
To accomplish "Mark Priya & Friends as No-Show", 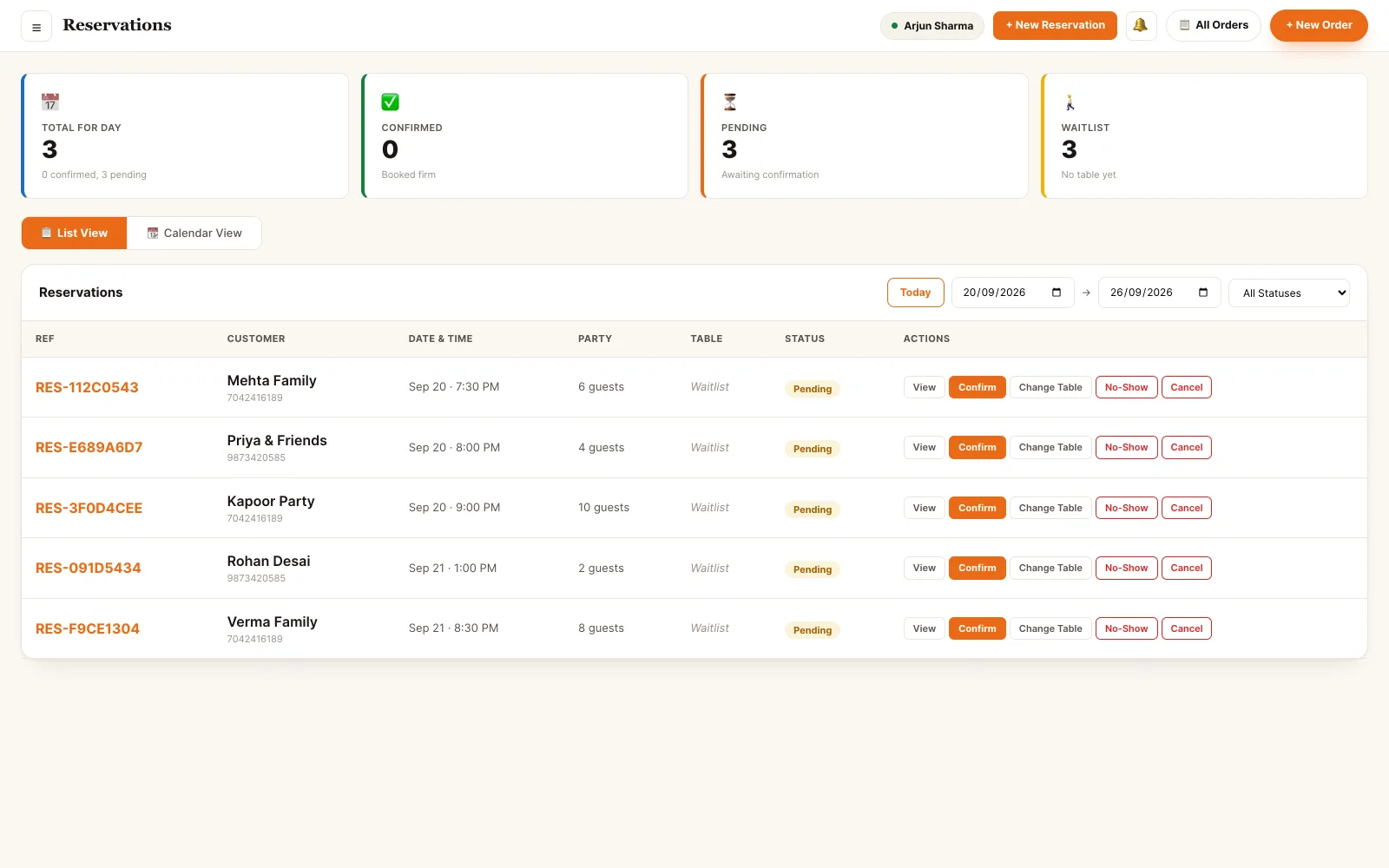I will click(x=1126, y=447).
